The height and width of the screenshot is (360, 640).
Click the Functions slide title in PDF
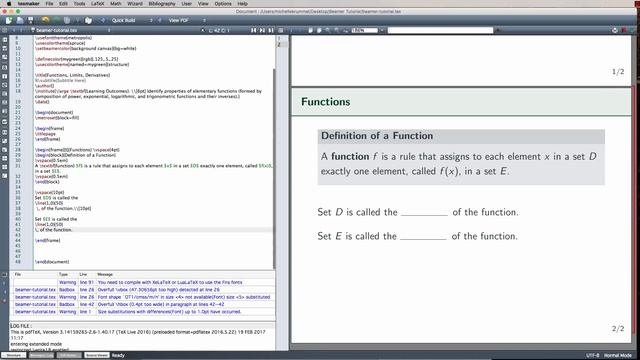coord(326,102)
